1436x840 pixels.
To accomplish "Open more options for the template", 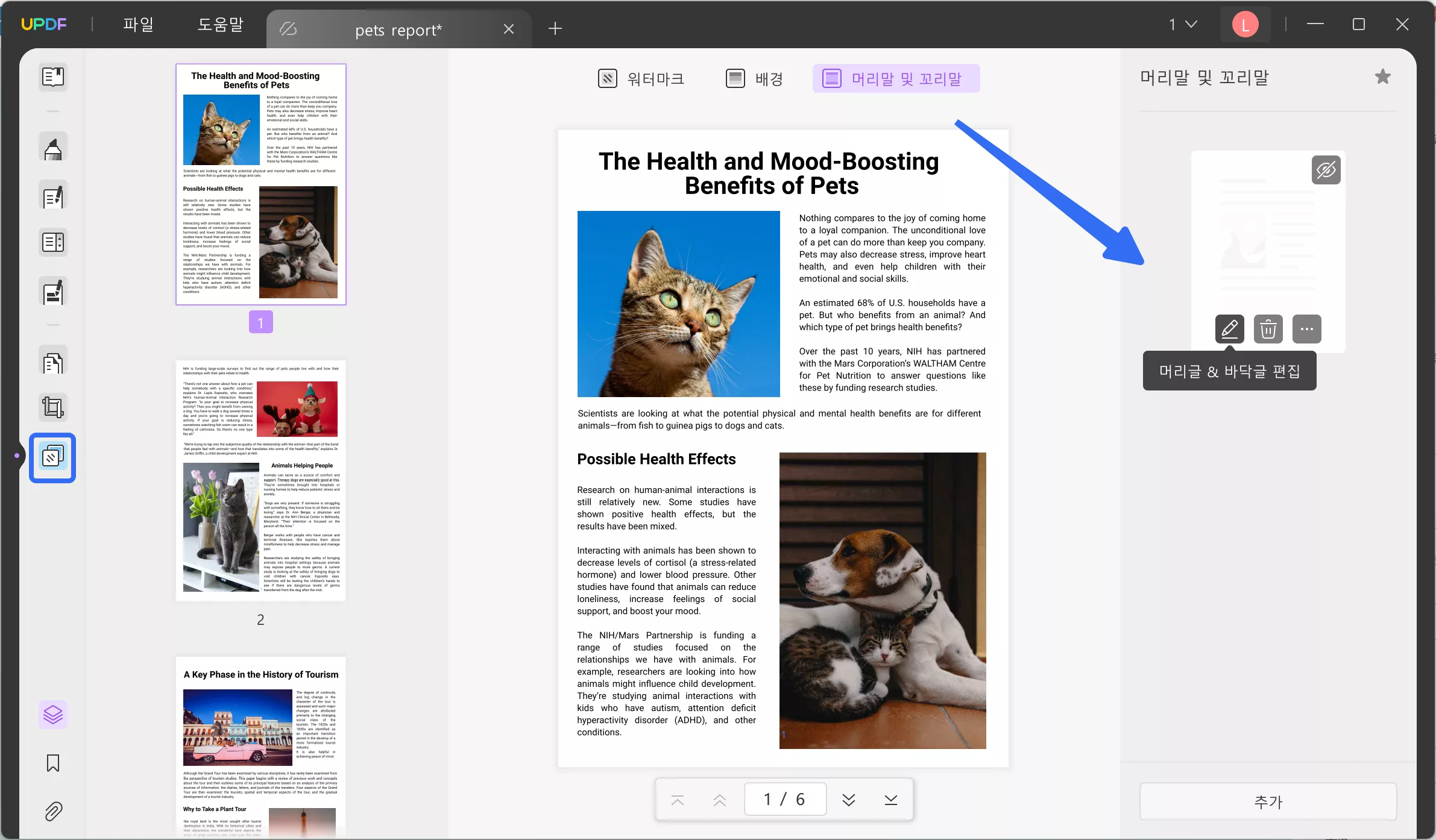I will click(x=1306, y=329).
